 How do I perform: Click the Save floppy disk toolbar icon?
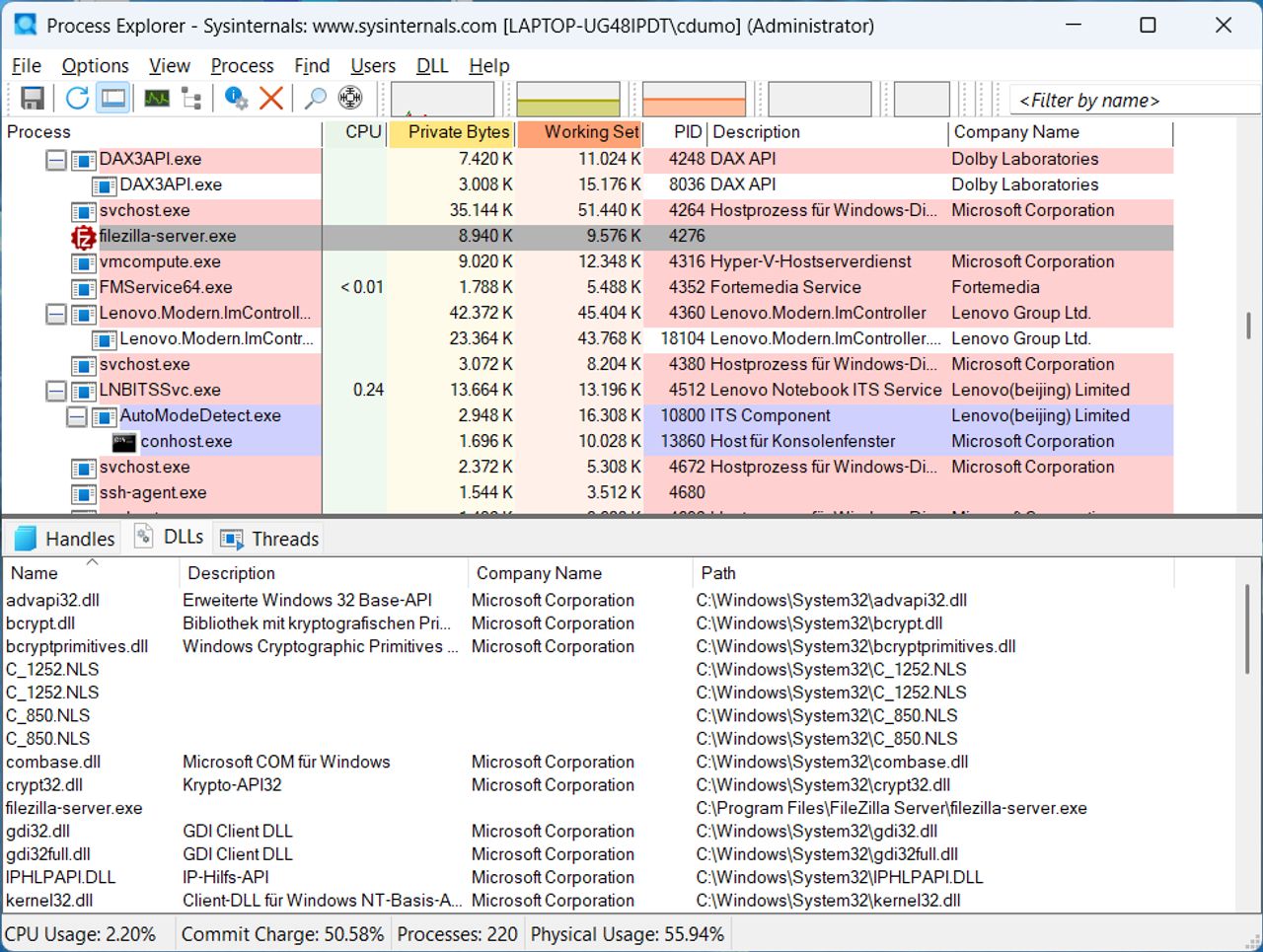33,98
